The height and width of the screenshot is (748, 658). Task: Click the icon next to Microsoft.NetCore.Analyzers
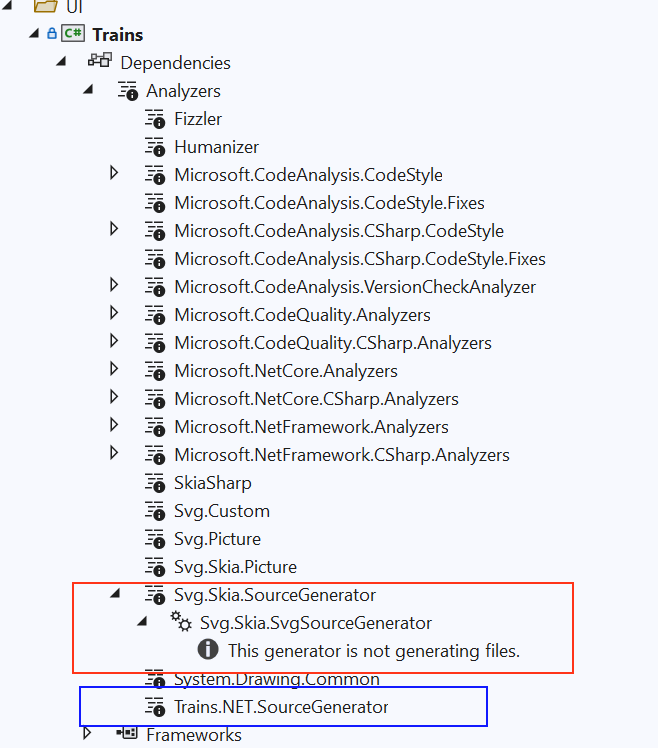tap(155, 371)
